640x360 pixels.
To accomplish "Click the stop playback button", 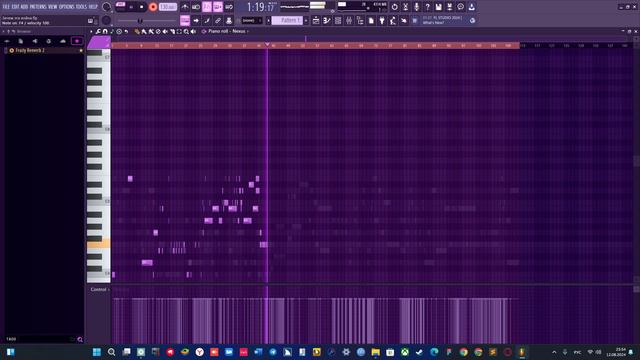I will click(142, 7).
